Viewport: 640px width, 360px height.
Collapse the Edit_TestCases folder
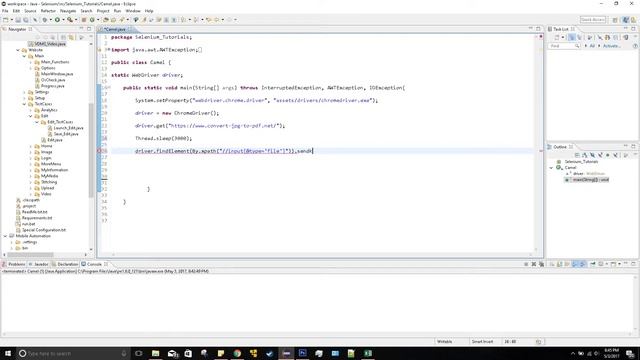(37, 122)
